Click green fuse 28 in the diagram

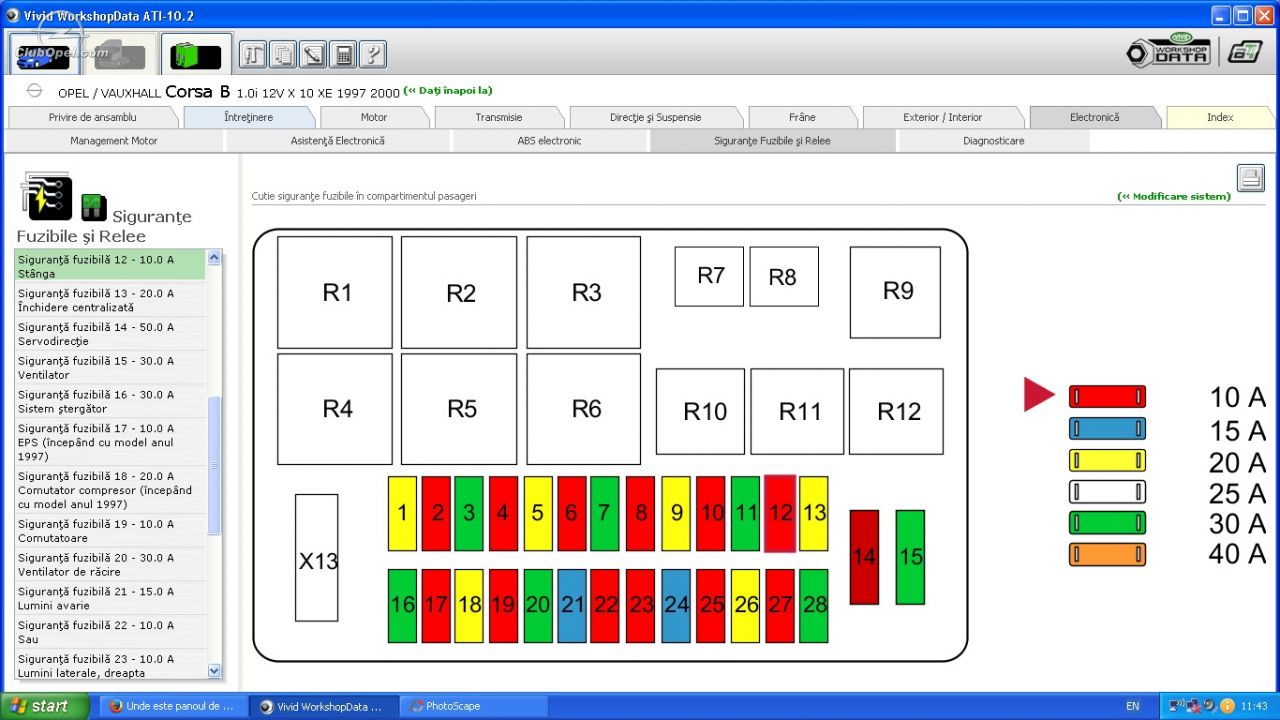[814, 606]
